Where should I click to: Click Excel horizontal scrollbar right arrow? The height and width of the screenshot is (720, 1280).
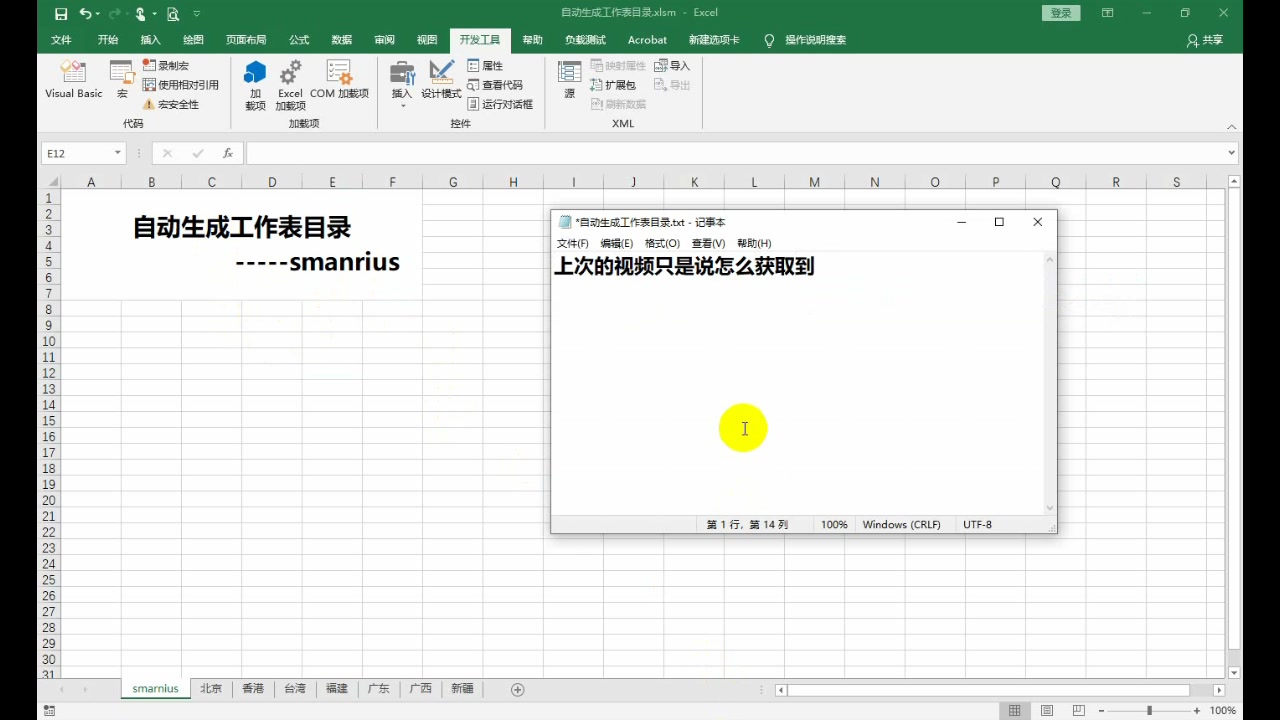click(x=1219, y=690)
